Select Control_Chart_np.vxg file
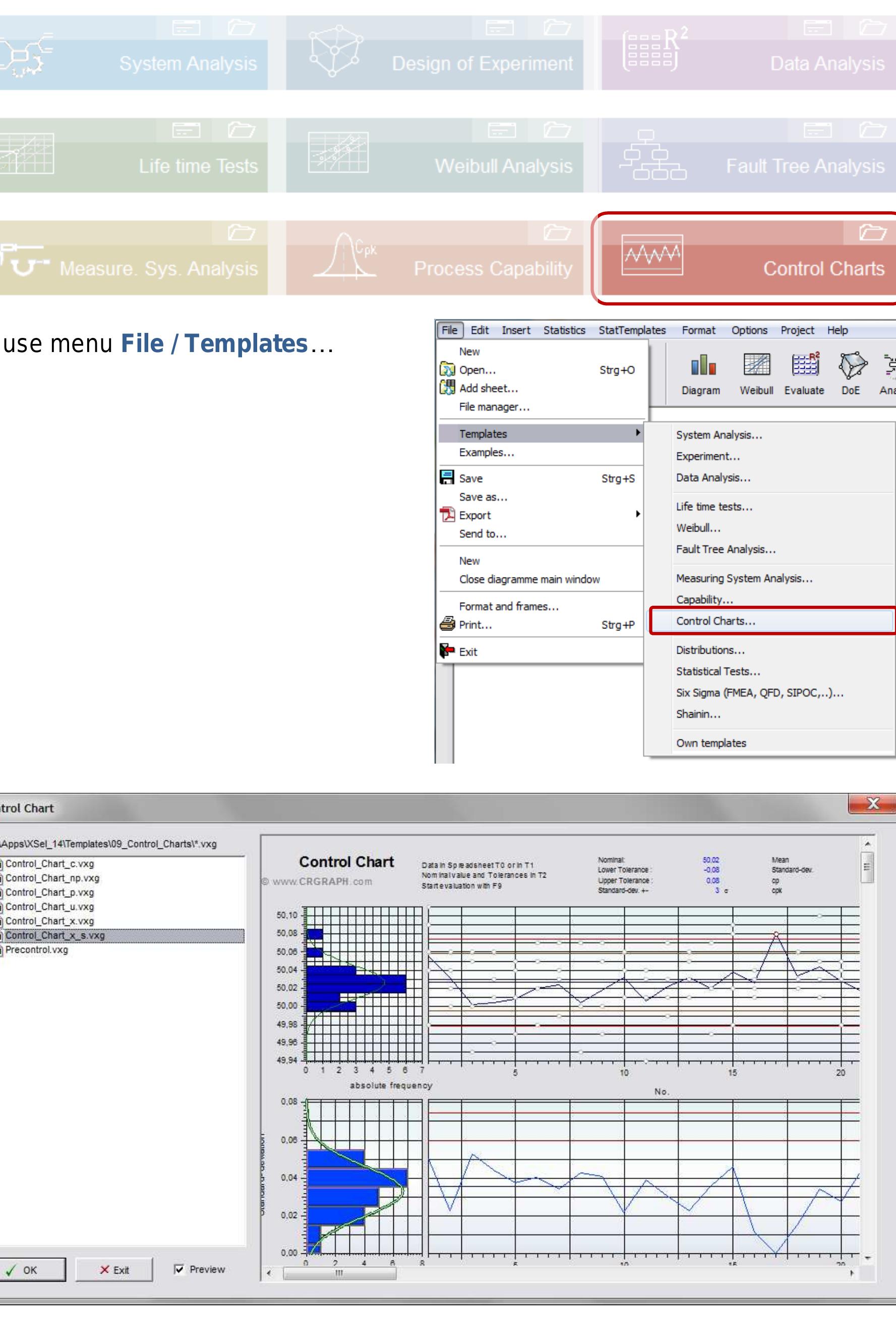Viewport: 896px width, 1326px height. pyautogui.click(x=52, y=878)
